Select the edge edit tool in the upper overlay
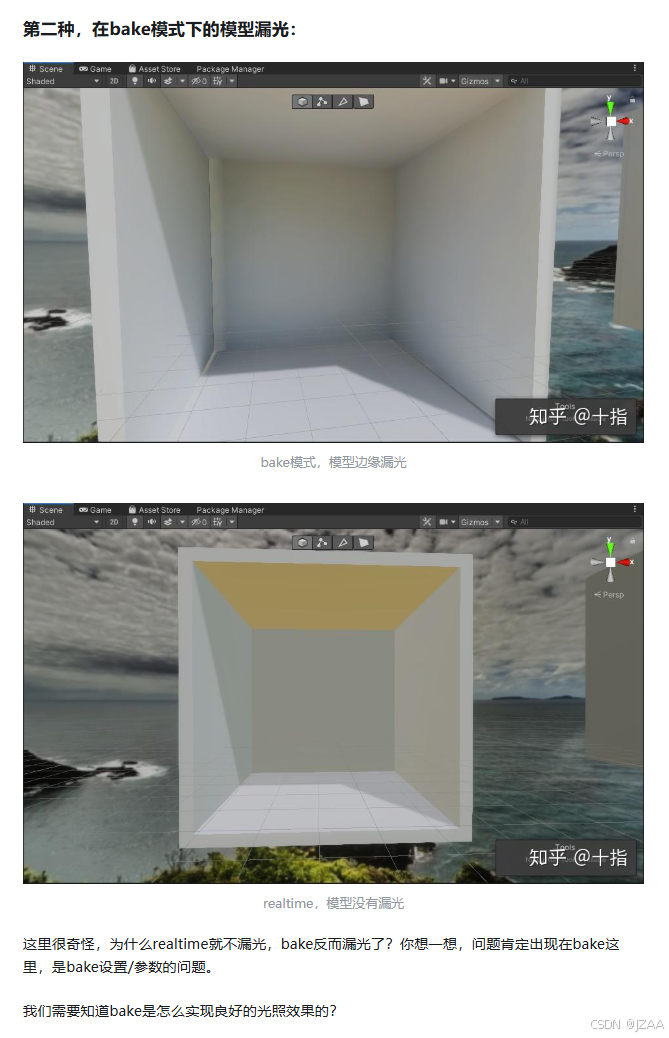 coord(343,102)
